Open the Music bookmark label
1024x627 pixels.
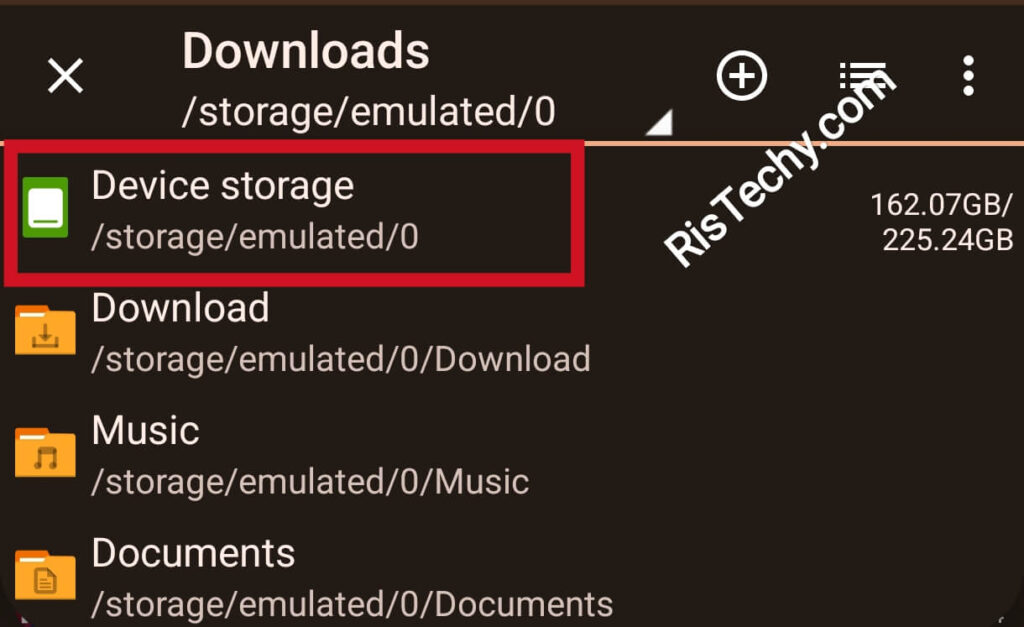[x=146, y=430]
